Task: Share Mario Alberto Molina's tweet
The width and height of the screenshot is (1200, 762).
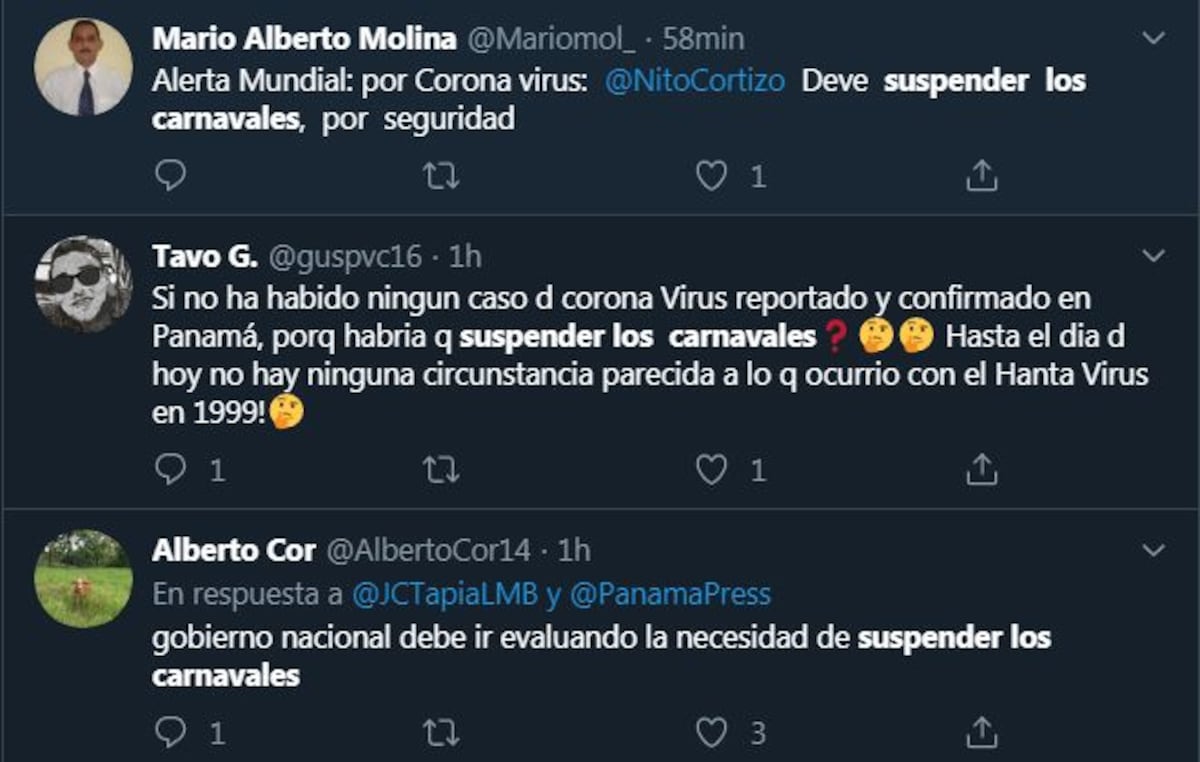Action: point(983,176)
